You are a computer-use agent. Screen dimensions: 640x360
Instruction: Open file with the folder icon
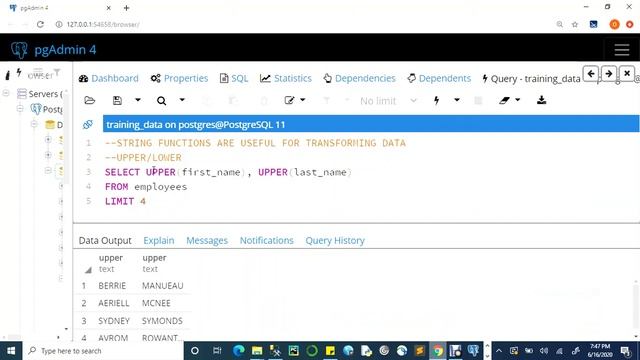(89, 100)
